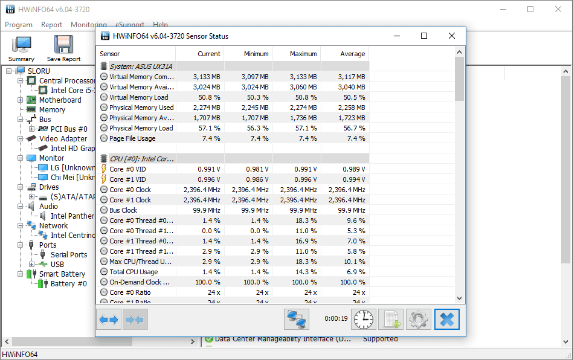Expand the USB ports node
Viewport: 573px width, 360px height.
[32, 264]
